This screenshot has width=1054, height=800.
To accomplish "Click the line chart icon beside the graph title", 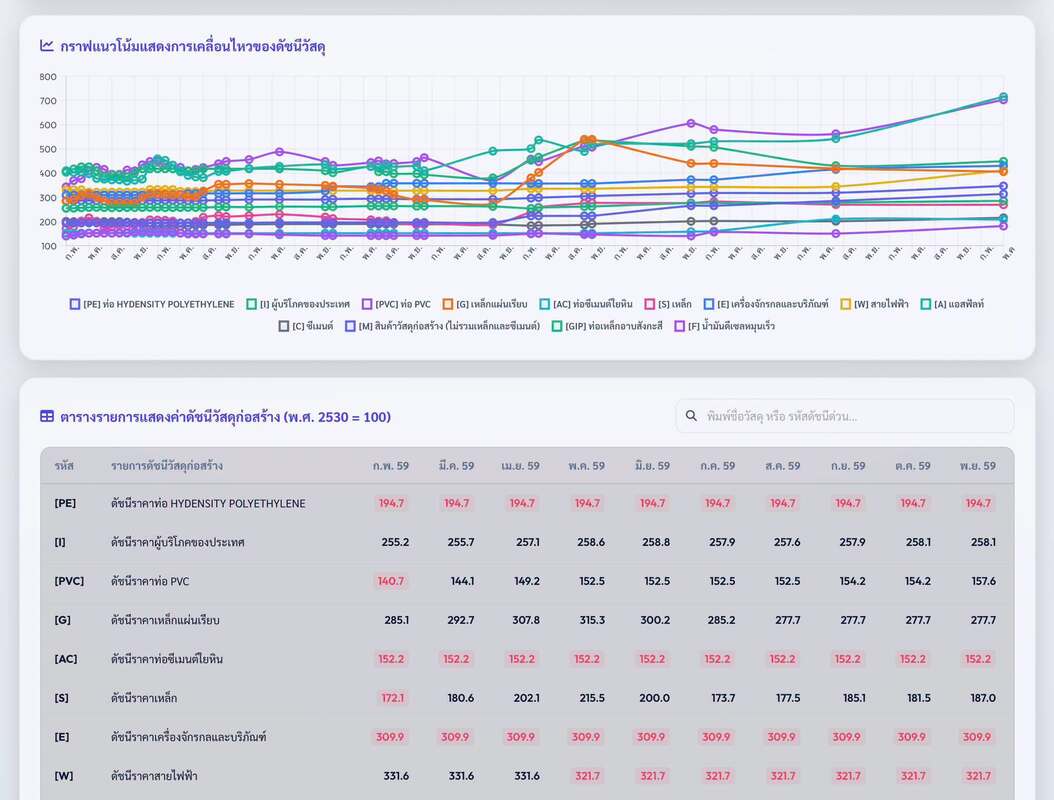I will [x=46, y=46].
